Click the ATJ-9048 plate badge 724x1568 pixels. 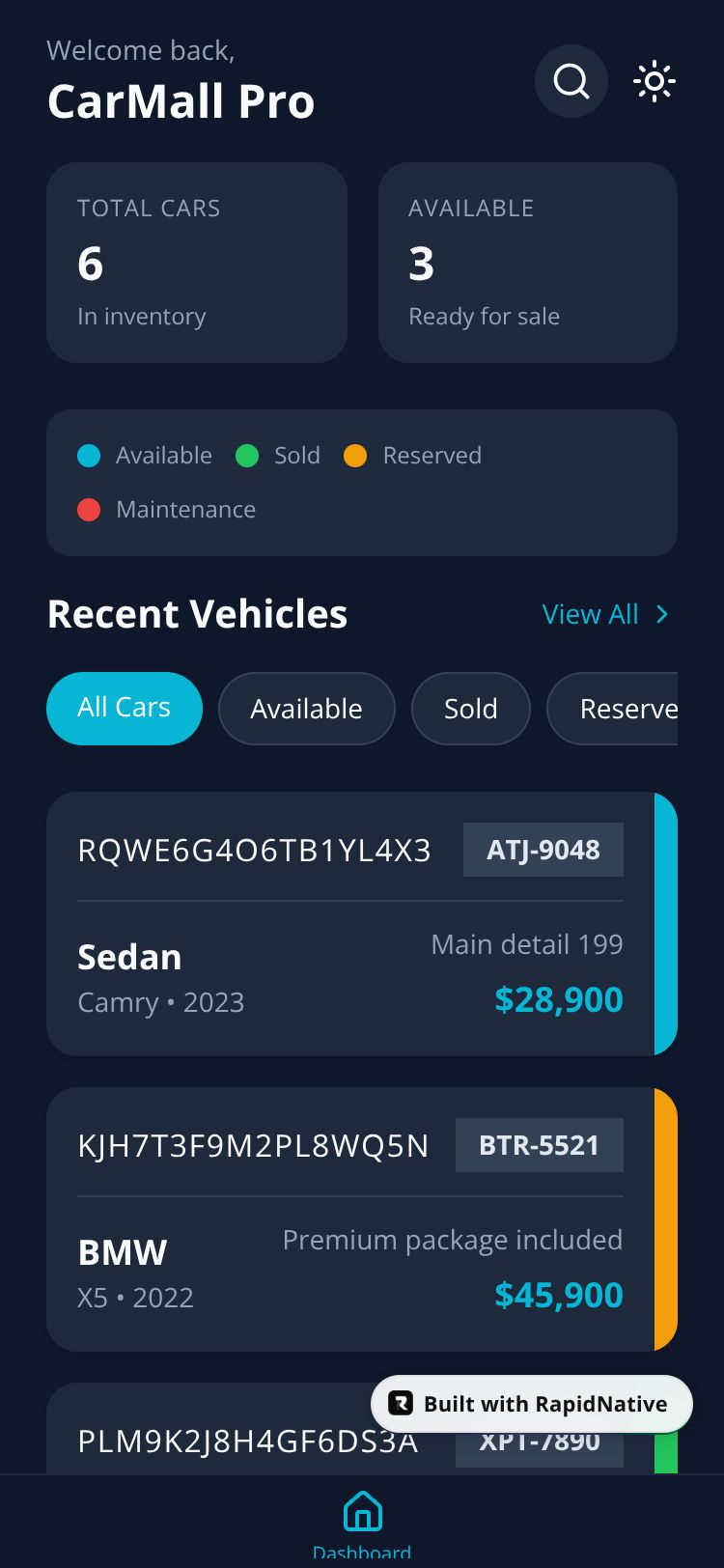543,850
